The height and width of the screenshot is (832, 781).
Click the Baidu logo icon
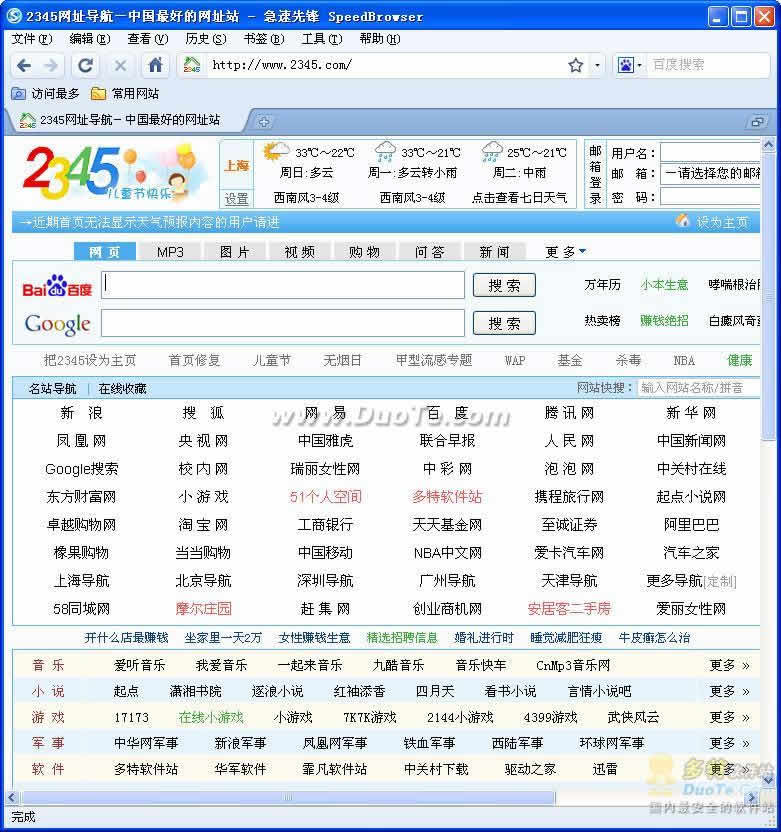pos(57,285)
